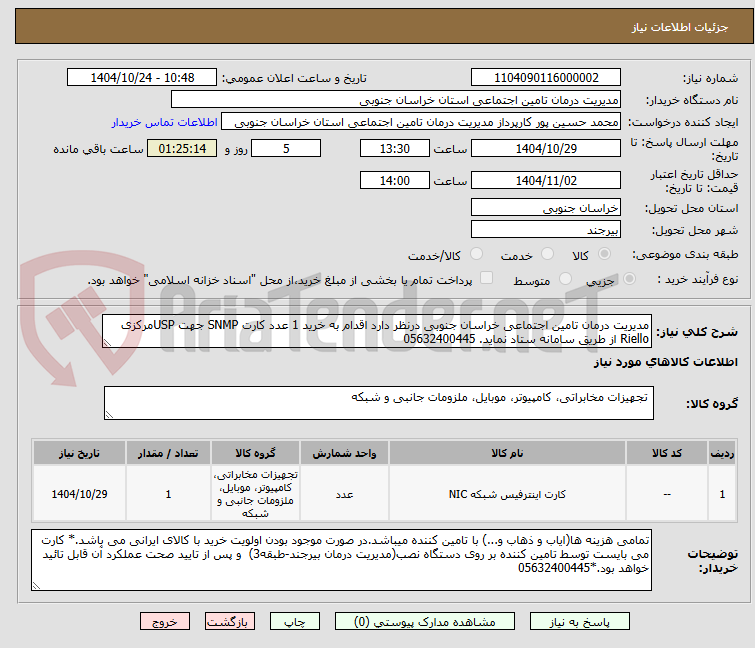
Task: Open مشاهده مدارک پیوستی (0) button
Action: coord(425,622)
